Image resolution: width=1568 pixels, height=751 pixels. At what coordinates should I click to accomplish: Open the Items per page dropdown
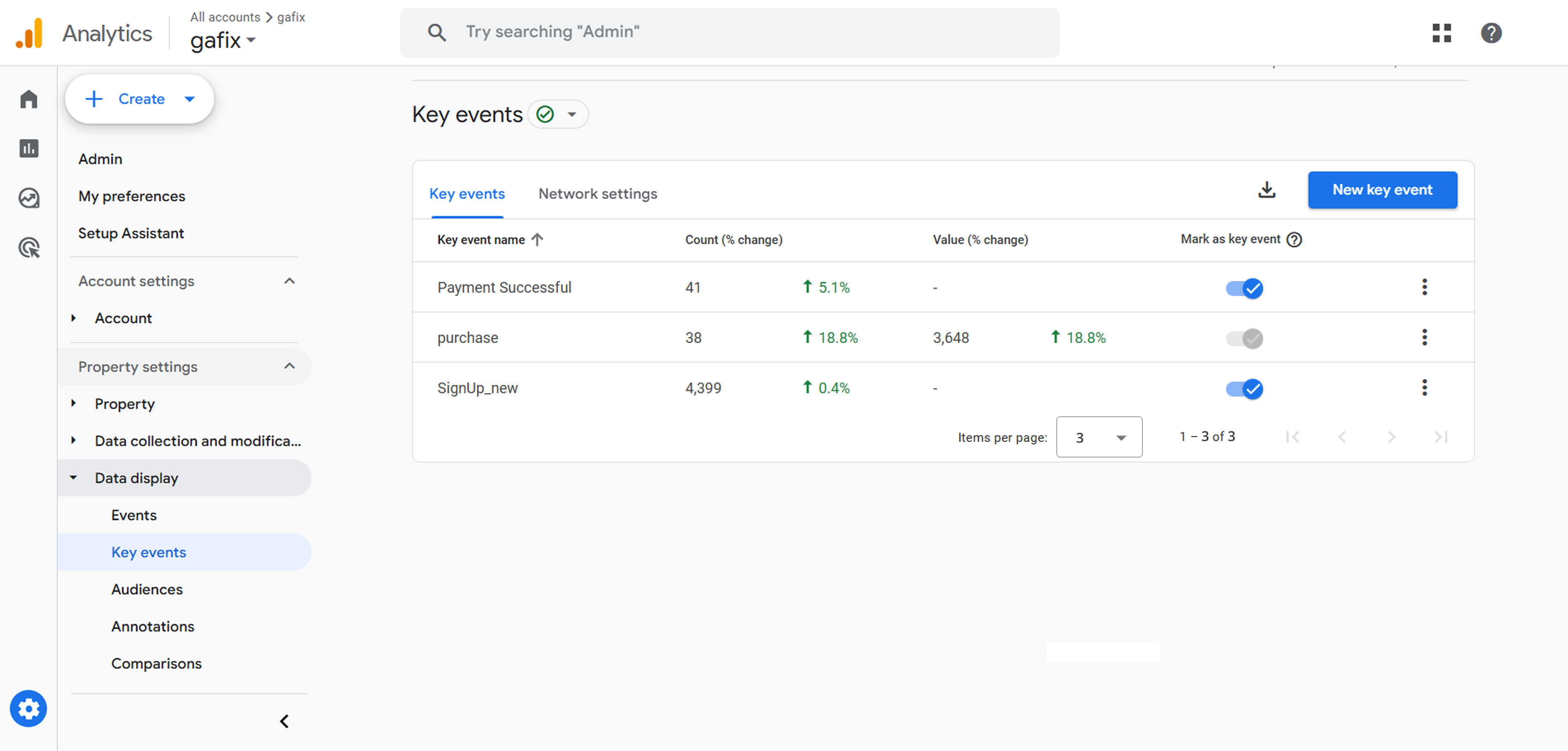pyautogui.click(x=1099, y=437)
